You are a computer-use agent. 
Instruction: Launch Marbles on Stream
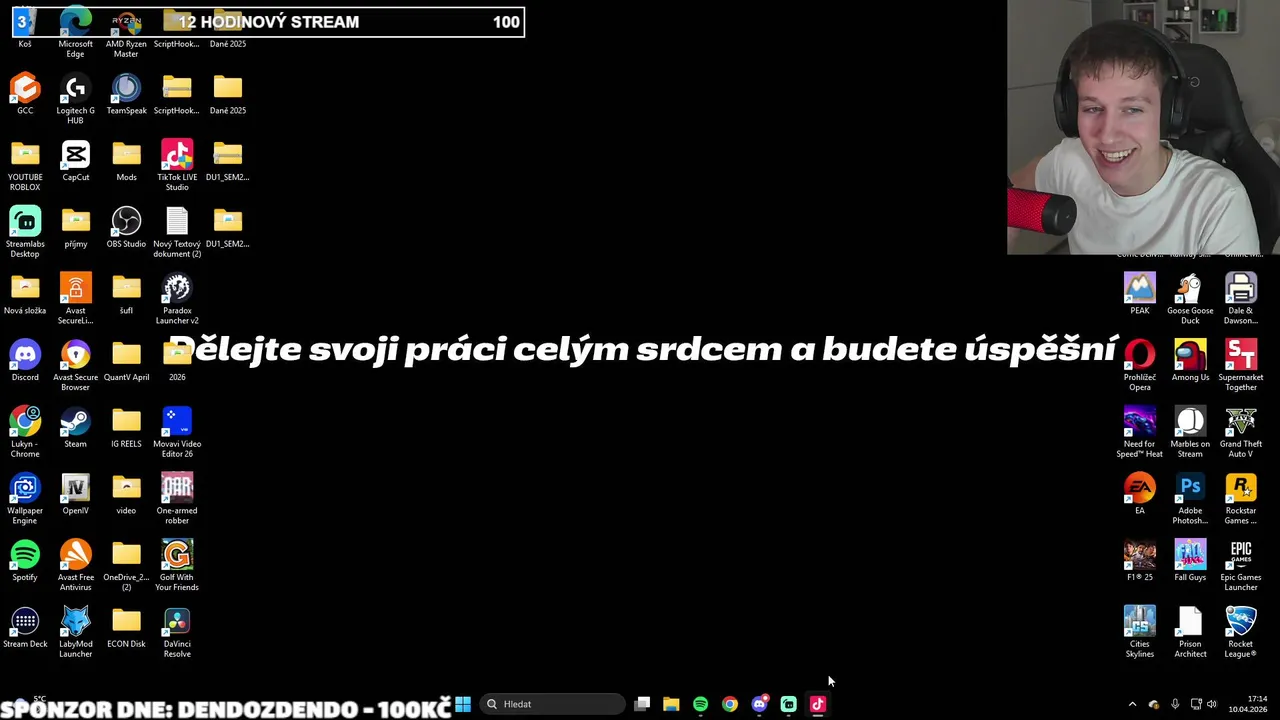pyautogui.click(x=1190, y=432)
